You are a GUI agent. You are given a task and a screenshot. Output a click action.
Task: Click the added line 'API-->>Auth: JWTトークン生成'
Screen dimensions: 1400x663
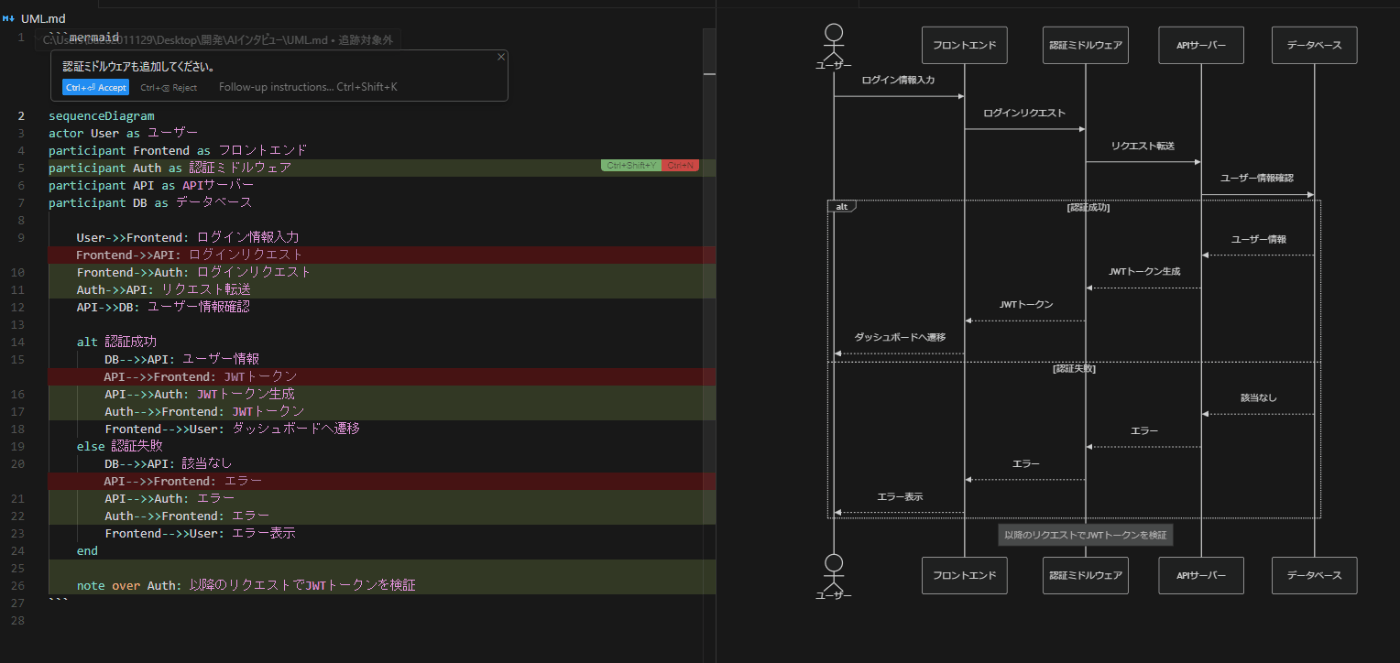click(199, 394)
